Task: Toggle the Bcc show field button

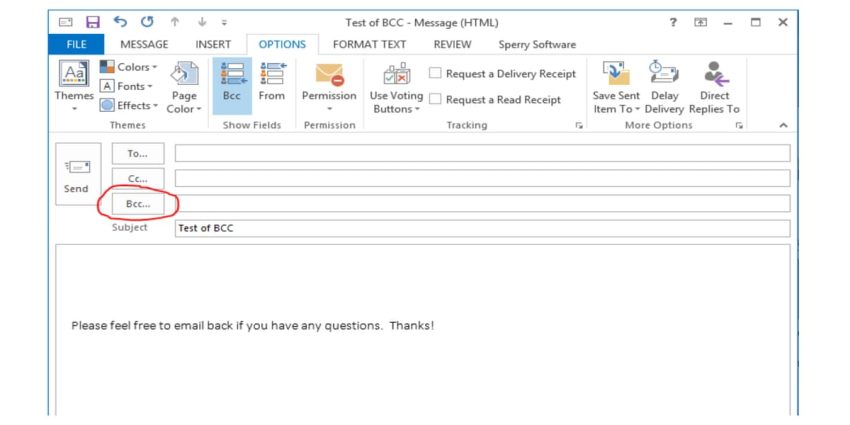Action: 232,86
